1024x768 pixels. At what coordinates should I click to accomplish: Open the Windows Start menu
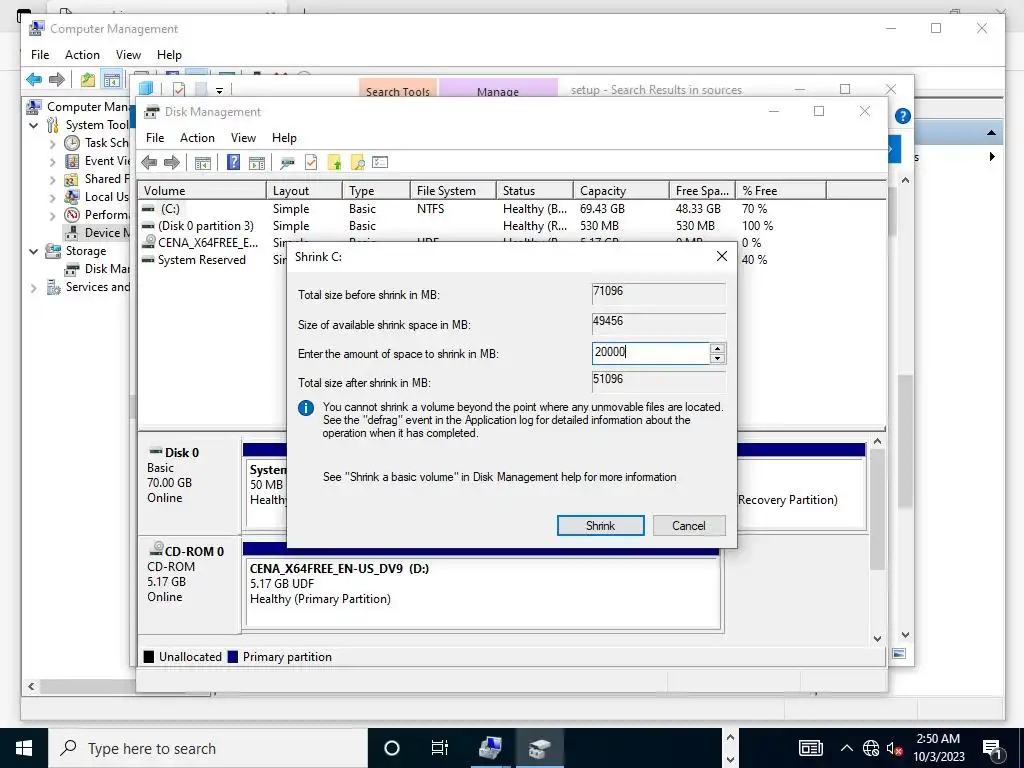click(24, 748)
